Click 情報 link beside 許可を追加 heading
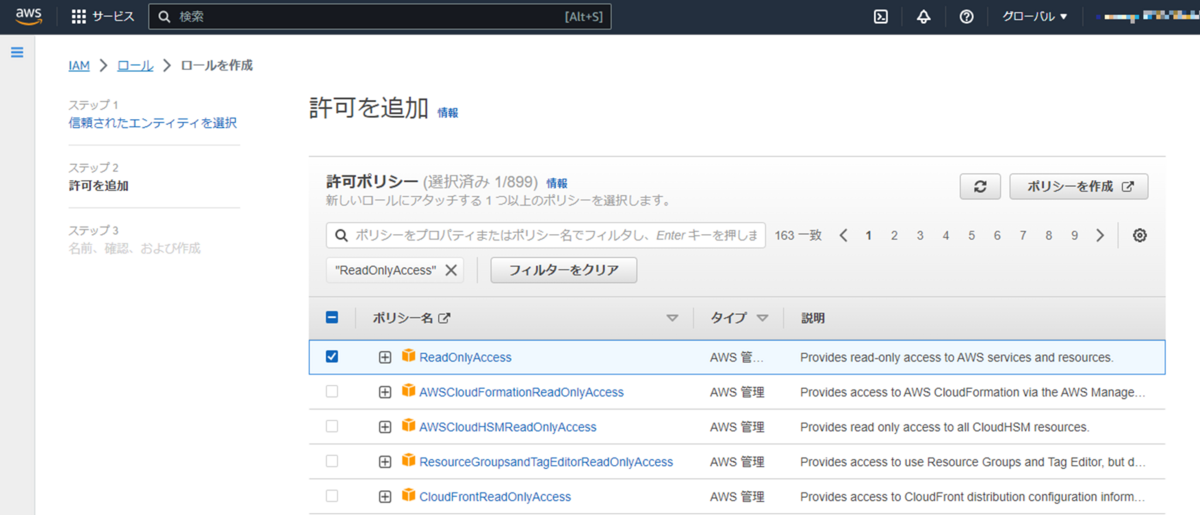This screenshot has height=515, width=1200. [448, 113]
